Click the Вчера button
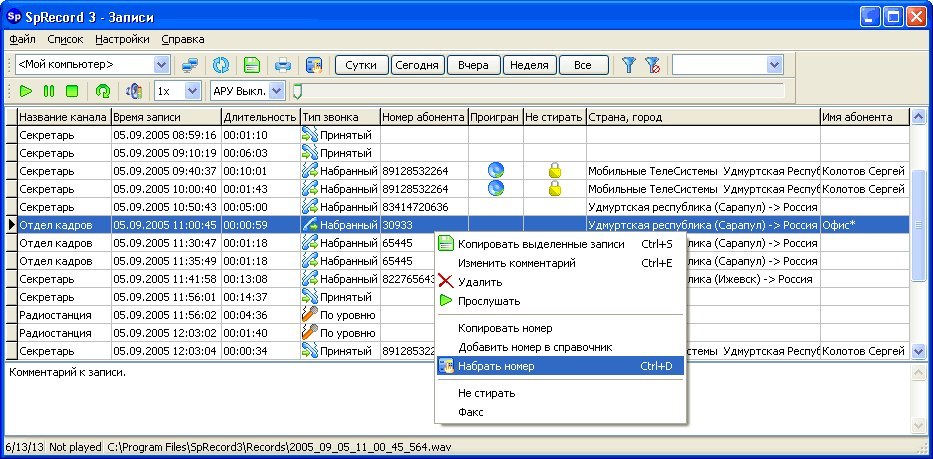 474,65
